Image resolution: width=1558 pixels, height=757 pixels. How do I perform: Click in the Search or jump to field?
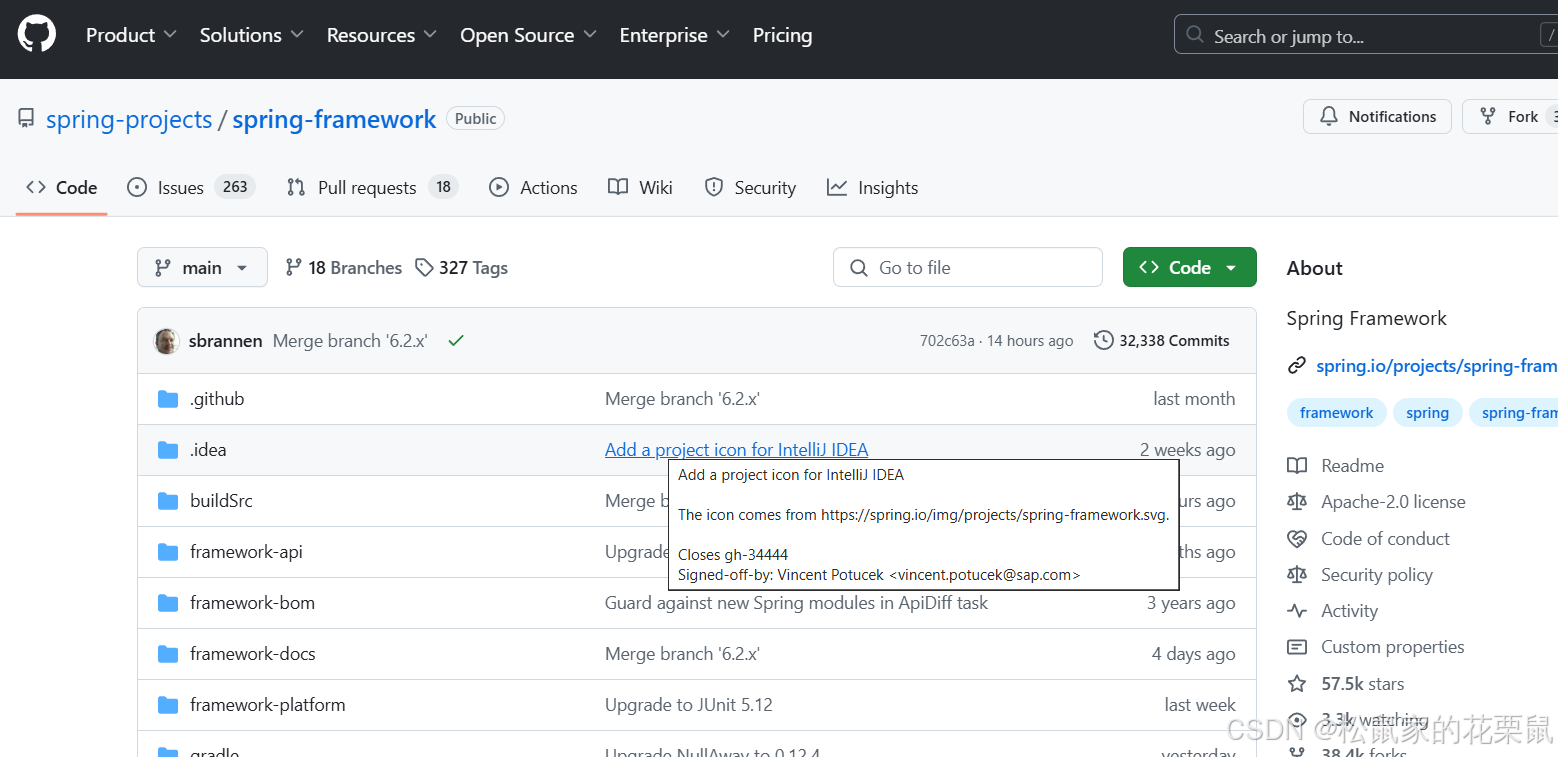(x=1366, y=35)
